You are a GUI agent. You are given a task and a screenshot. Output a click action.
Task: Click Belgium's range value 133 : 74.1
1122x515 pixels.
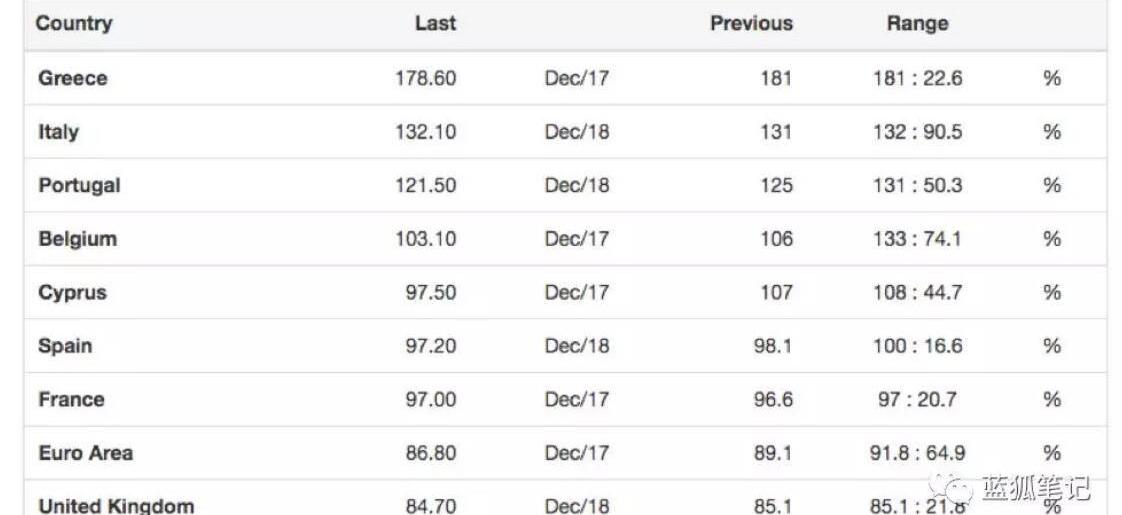917,239
